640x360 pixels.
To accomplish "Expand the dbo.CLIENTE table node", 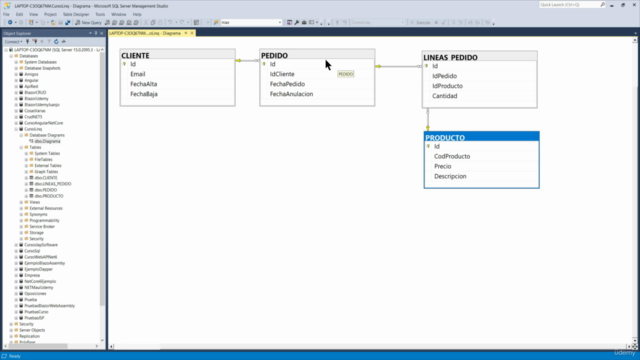I will (x=27, y=178).
